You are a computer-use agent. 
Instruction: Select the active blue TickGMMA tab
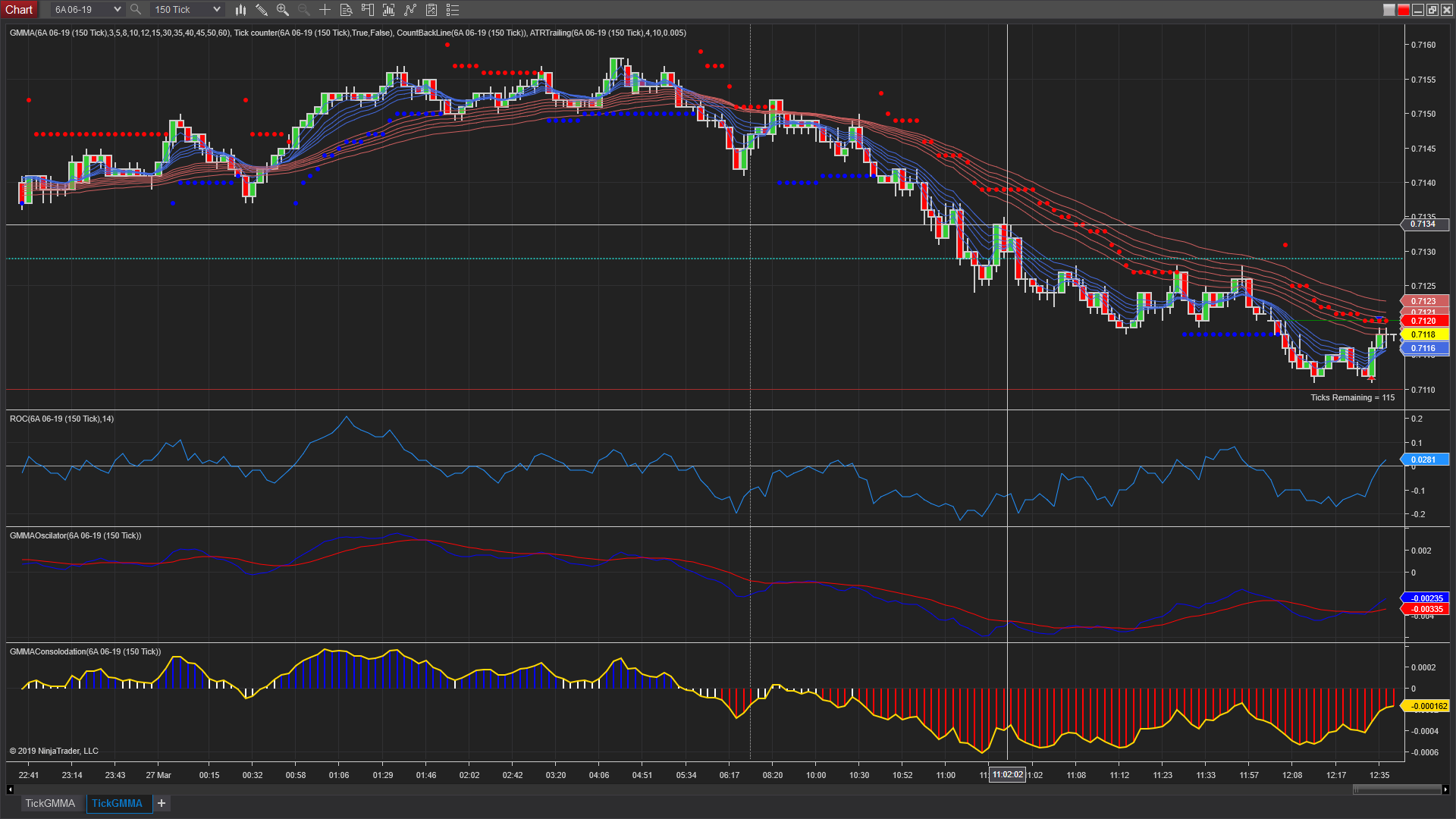pyautogui.click(x=118, y=803)
